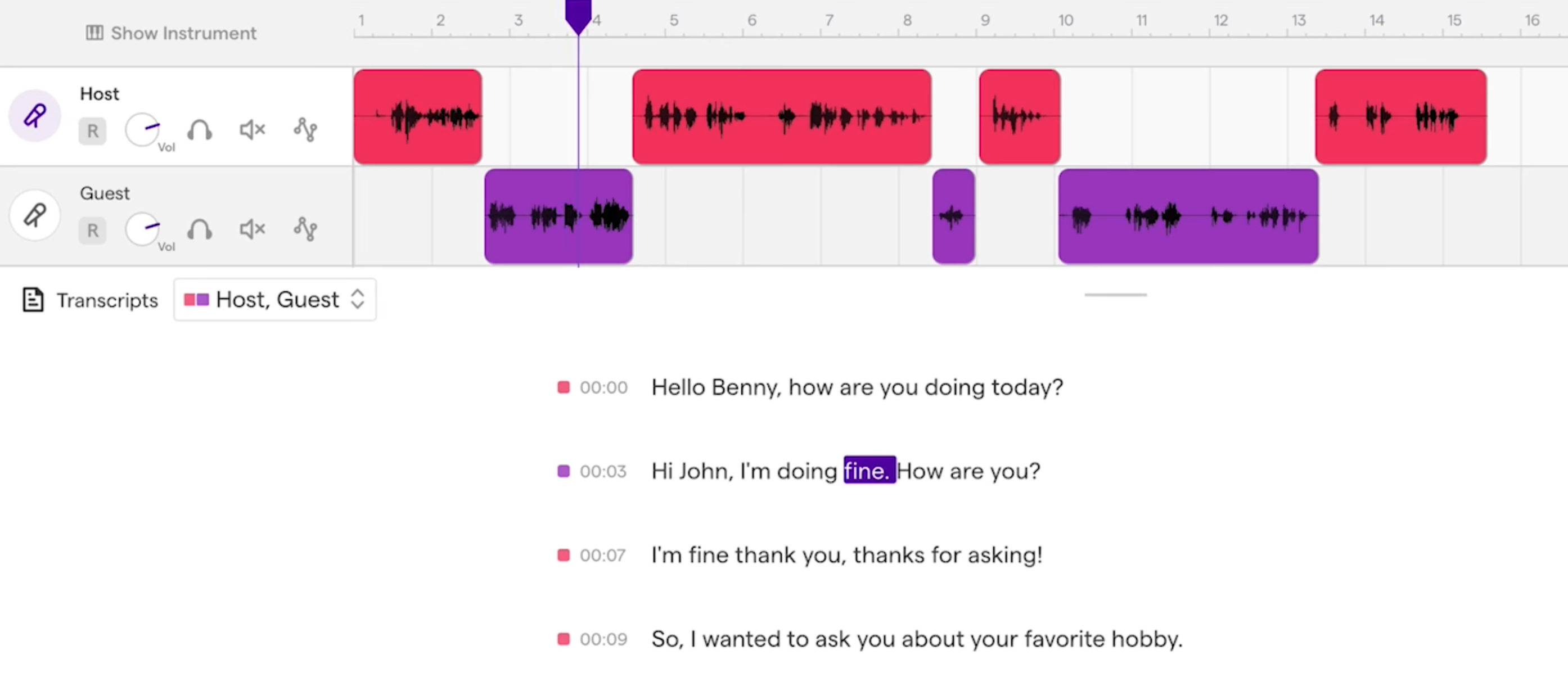1568x677 pixels.
Task: Jump to the 00:07 transcript line
Action: [602, 555]
